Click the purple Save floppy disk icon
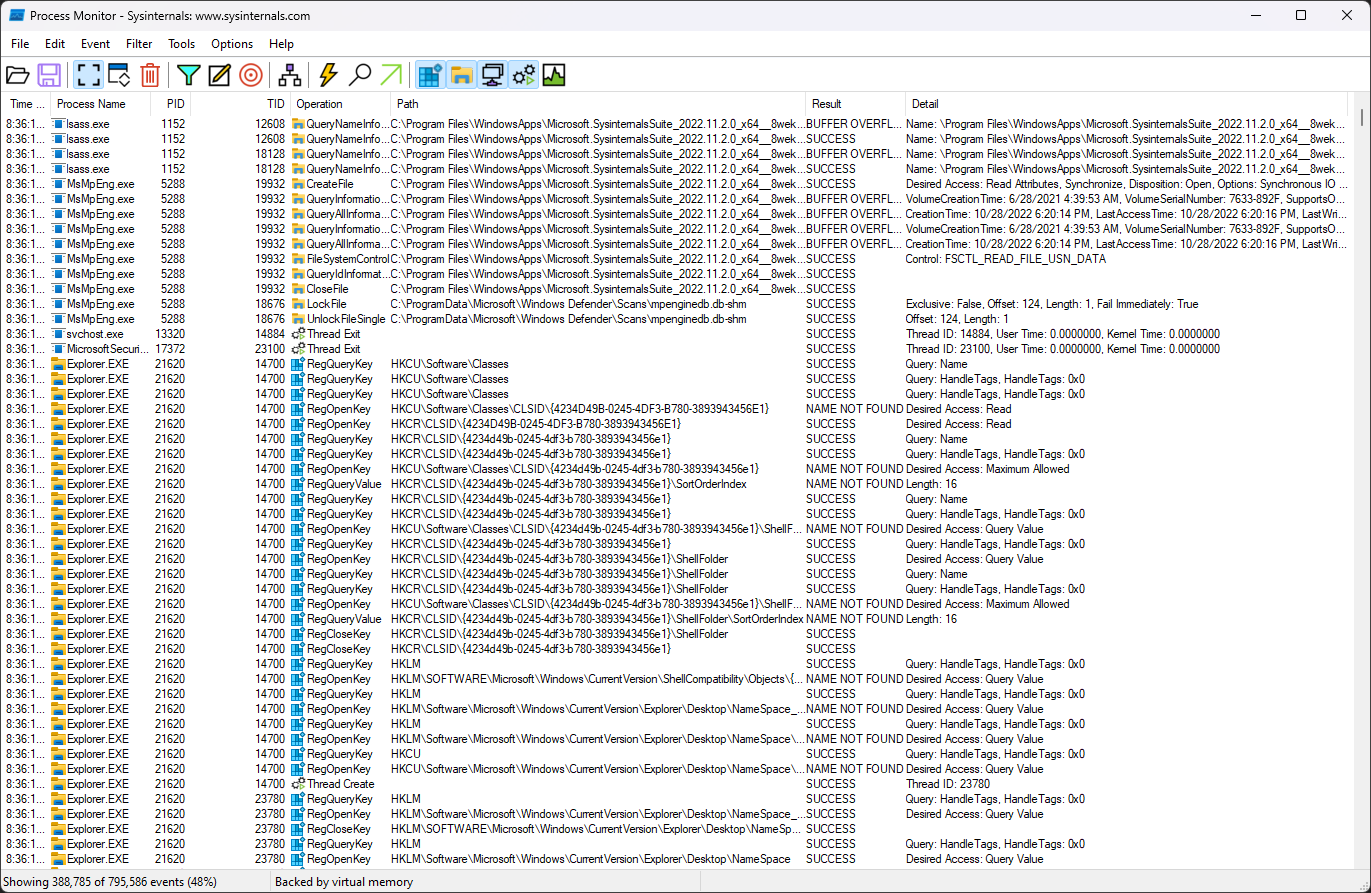The image size is (1371, 893). (49, 75)
